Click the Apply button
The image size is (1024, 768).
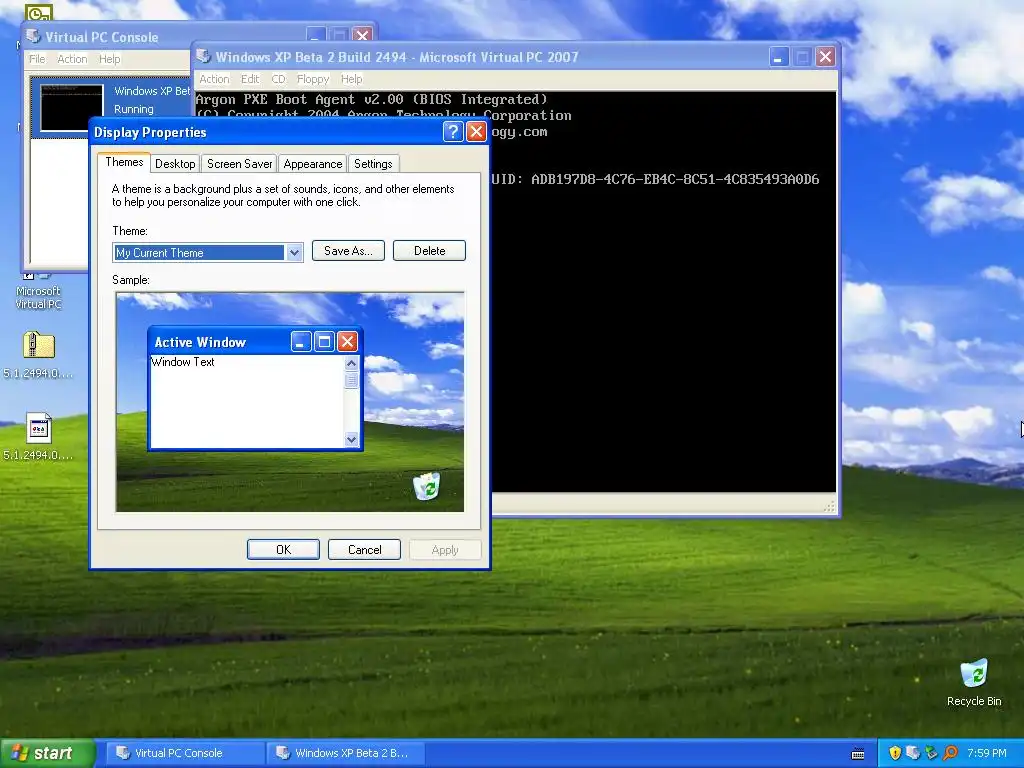445,550
